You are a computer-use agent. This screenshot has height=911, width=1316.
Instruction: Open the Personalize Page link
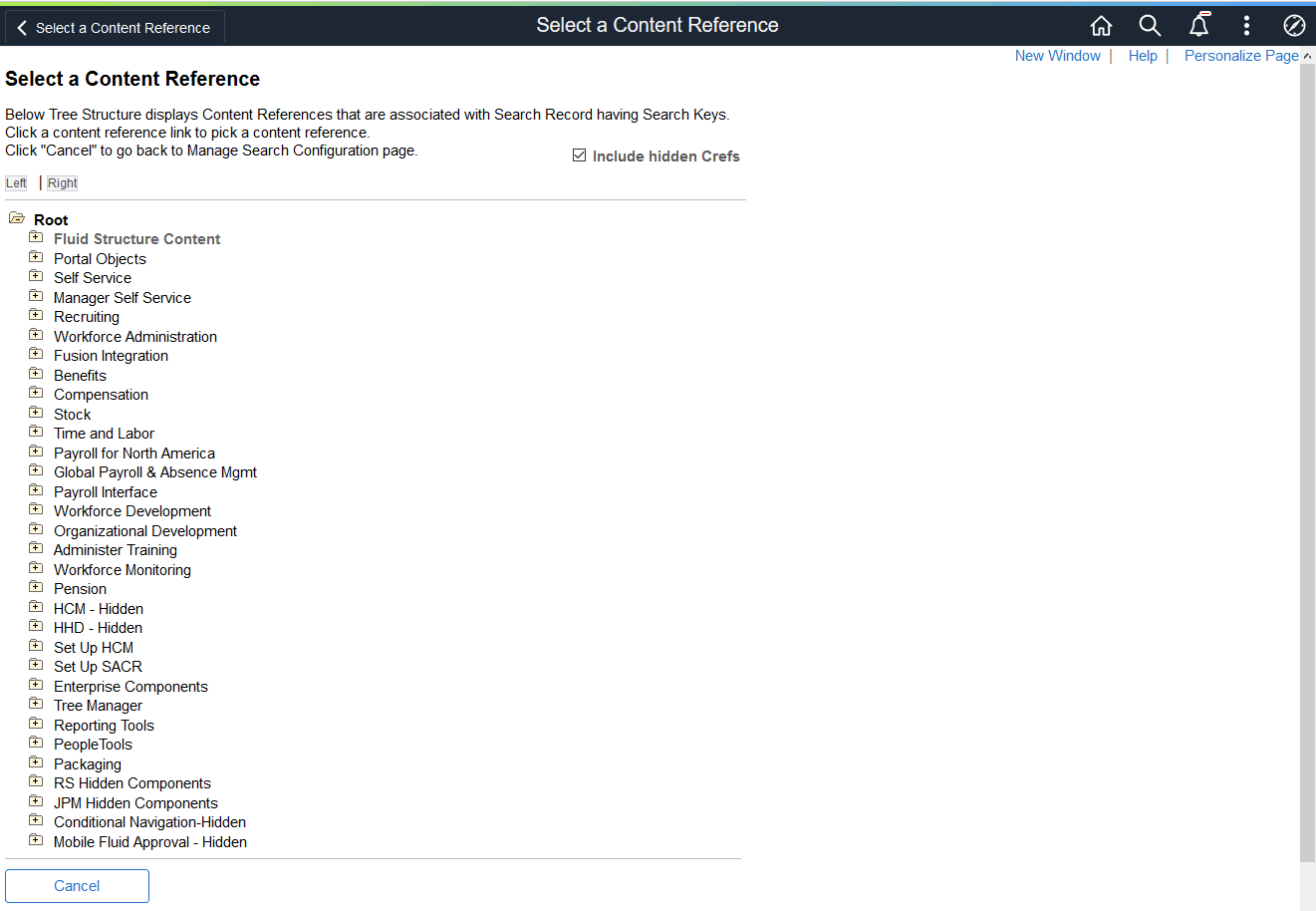1241,56
